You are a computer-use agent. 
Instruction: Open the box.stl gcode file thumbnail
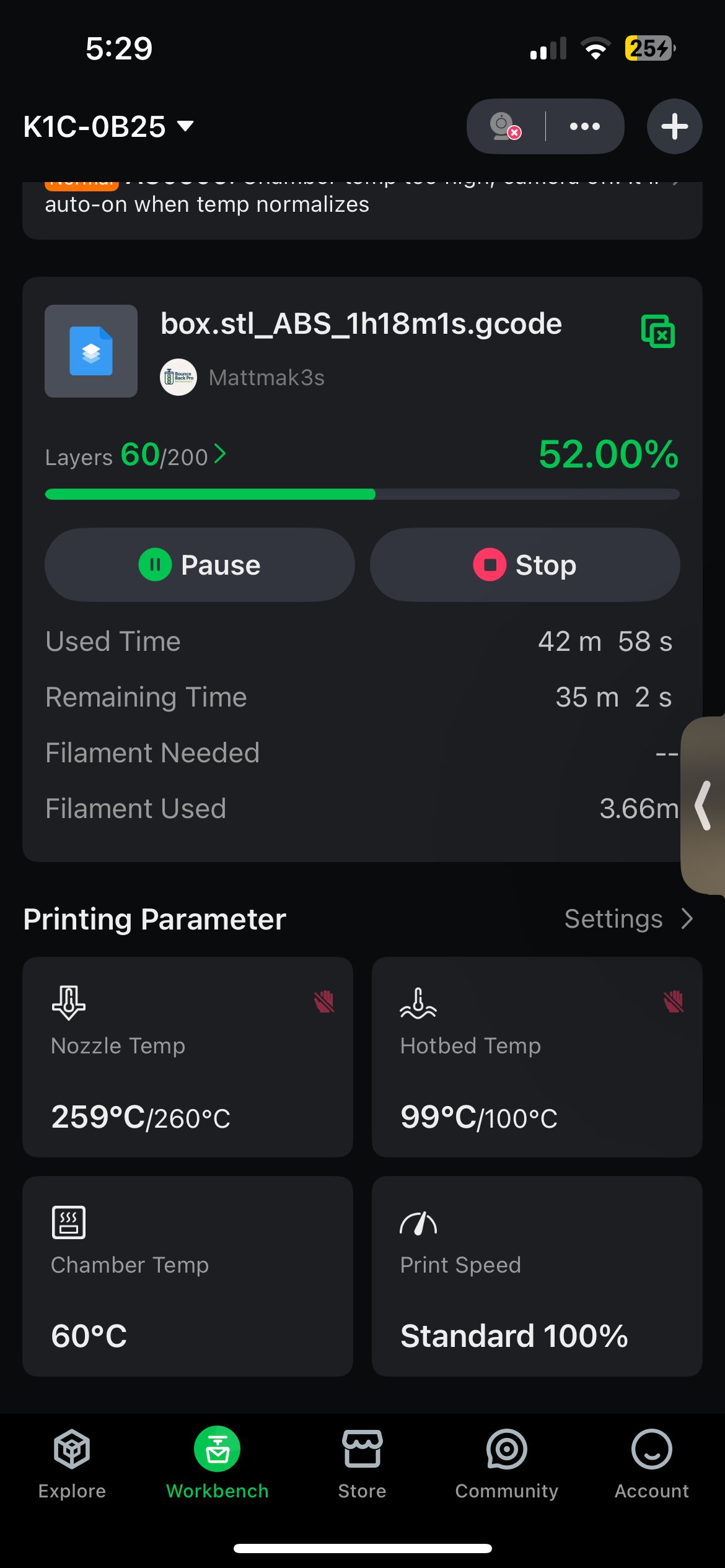pos(91,351)
